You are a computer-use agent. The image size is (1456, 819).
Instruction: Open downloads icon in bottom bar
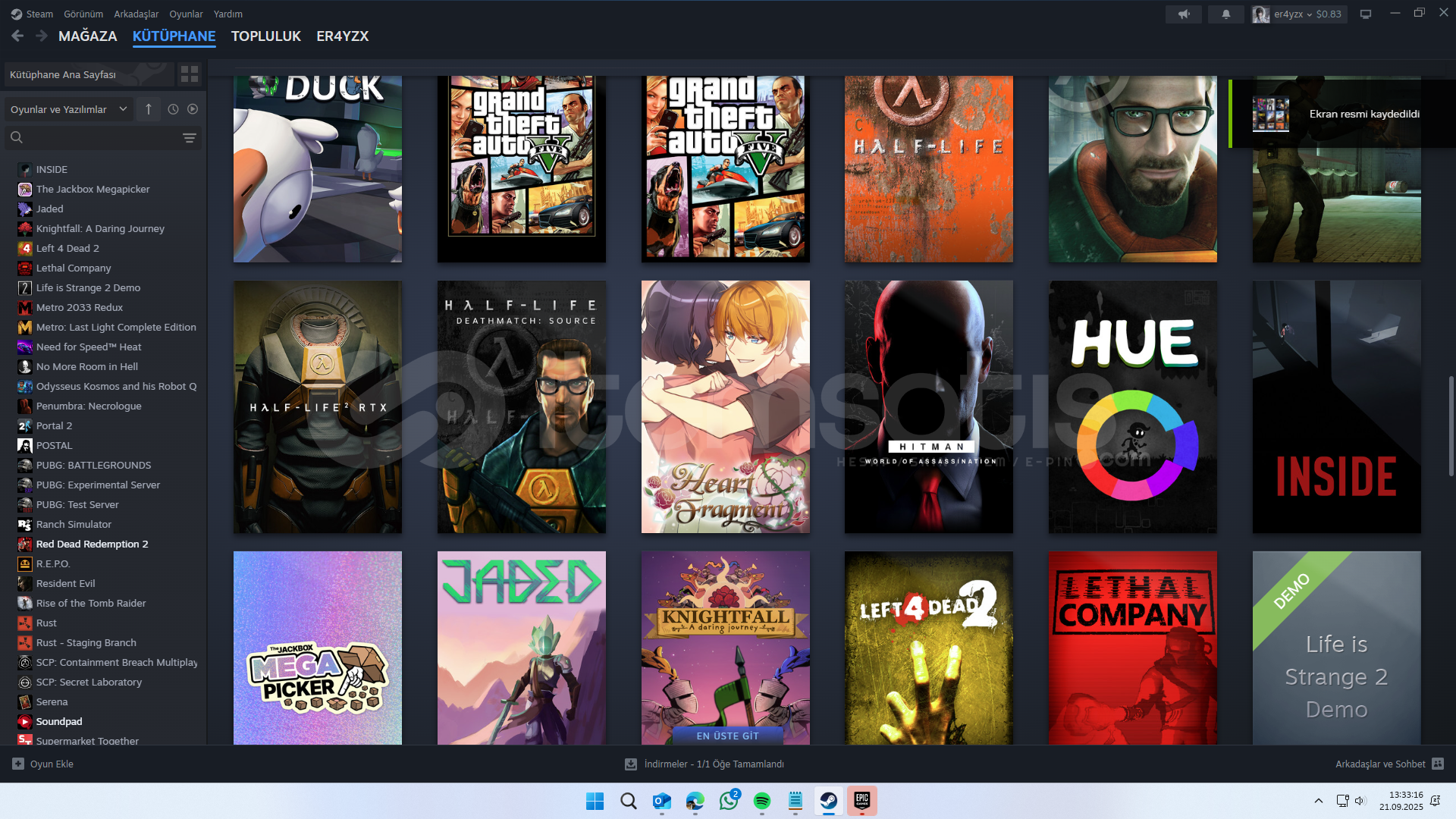tap(631, 764)
